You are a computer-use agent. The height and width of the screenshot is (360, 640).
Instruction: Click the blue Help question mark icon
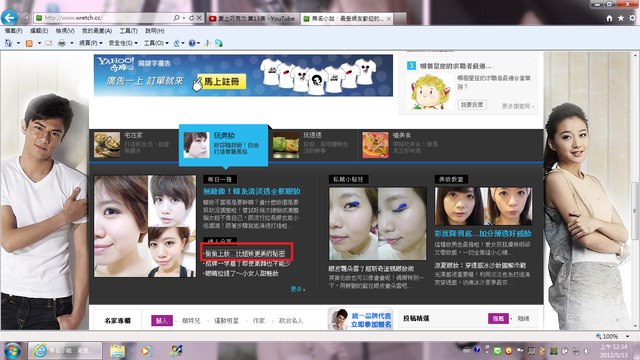(x=192, y=43)
